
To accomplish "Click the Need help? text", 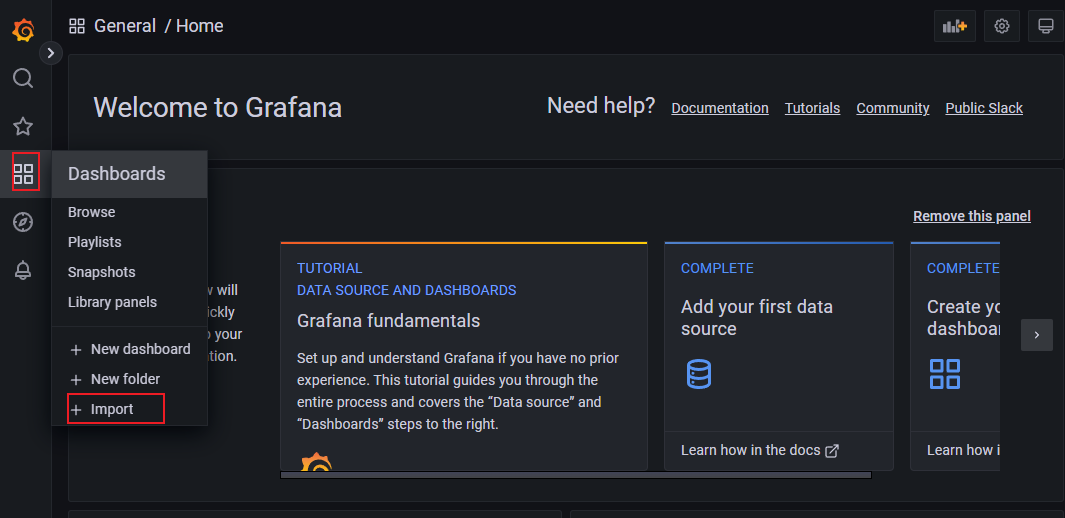I will [x=601, y=106].
